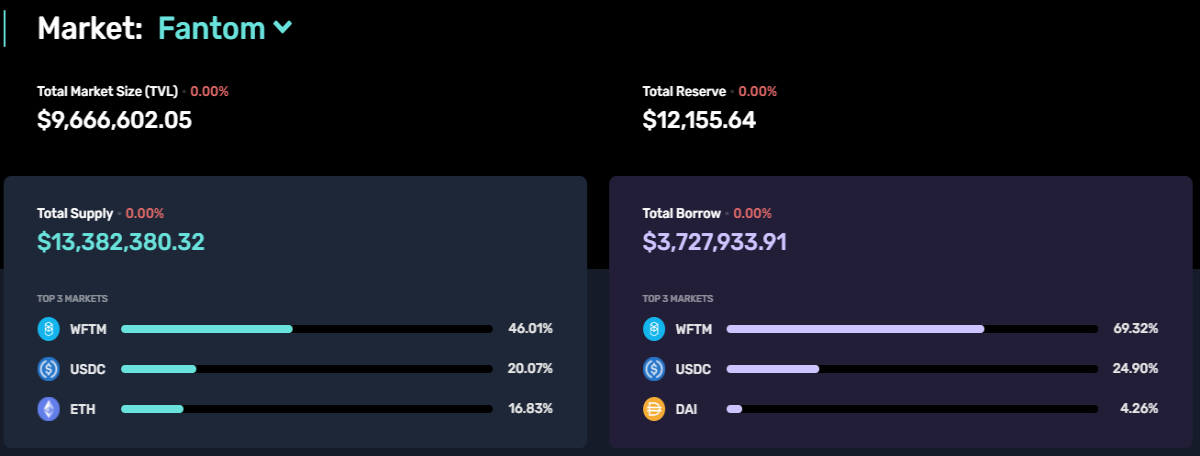The height and width of the screenshot is (456, 1200).
Task: Click the USDC icon in Total Borrow
Action: [x=654, y=369]
